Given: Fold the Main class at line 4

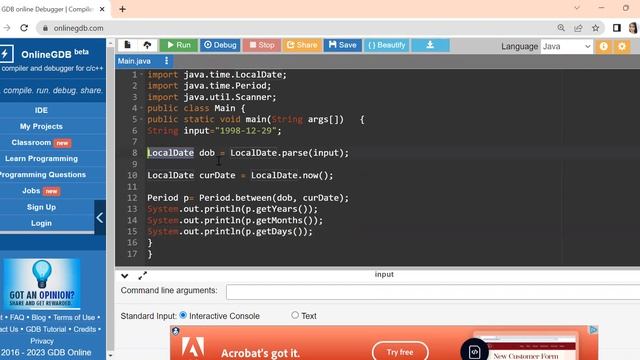Looking at the screenshot, I should [x=142, y=108].
